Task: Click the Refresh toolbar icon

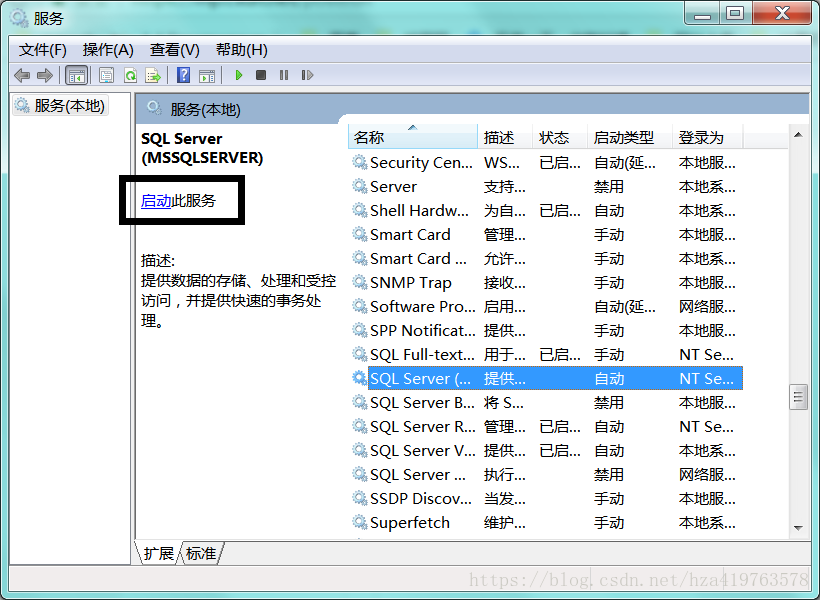Action: coord(130,75)
